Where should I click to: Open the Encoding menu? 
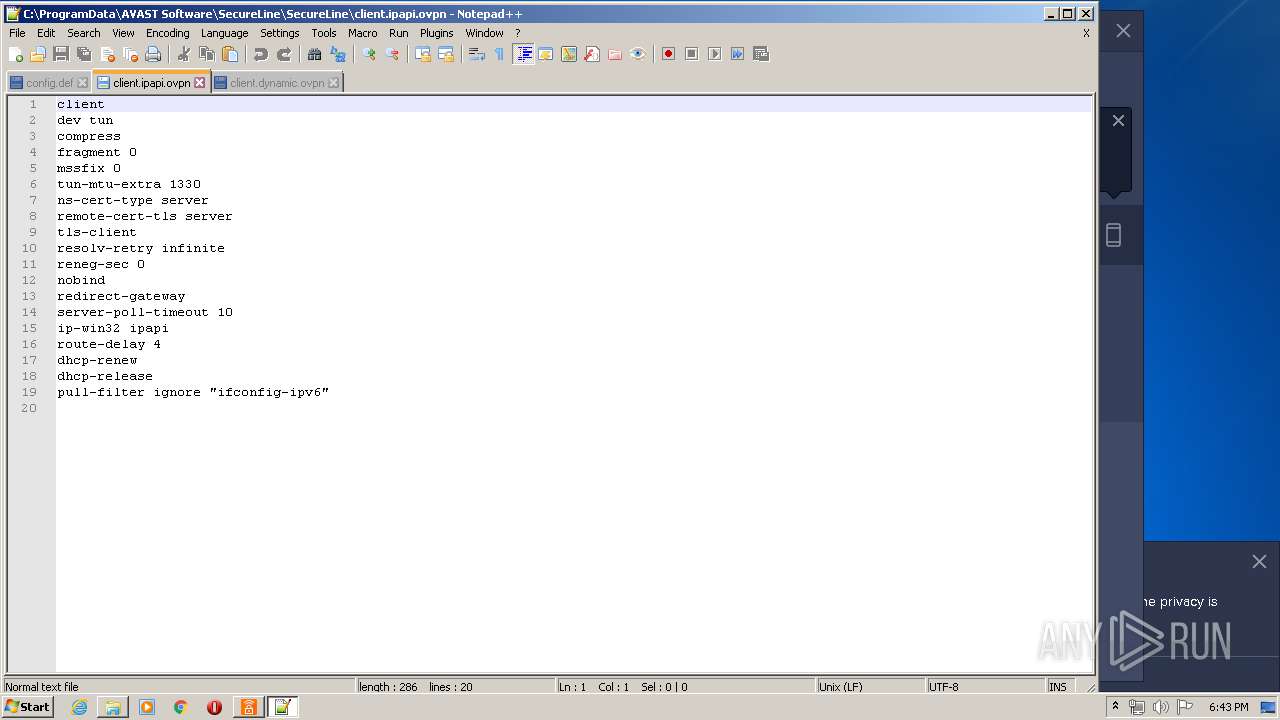tap(167, 33)
